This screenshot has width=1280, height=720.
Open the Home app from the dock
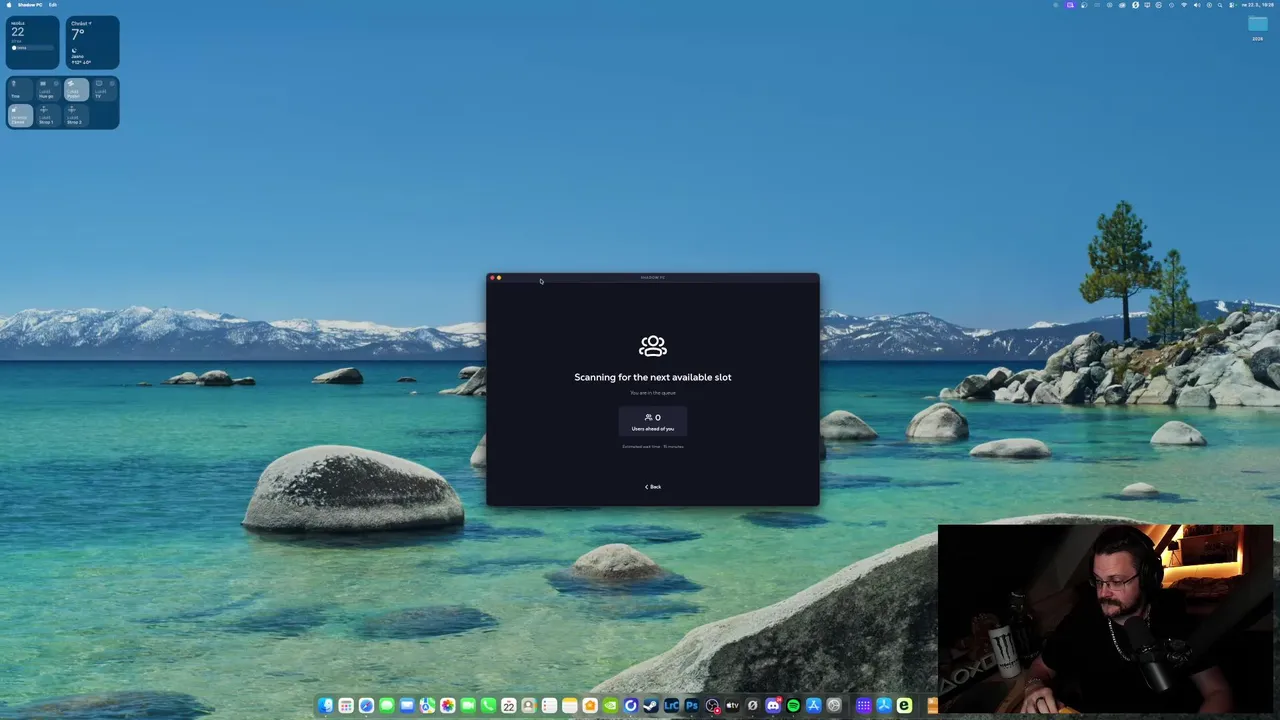(590, 705)
